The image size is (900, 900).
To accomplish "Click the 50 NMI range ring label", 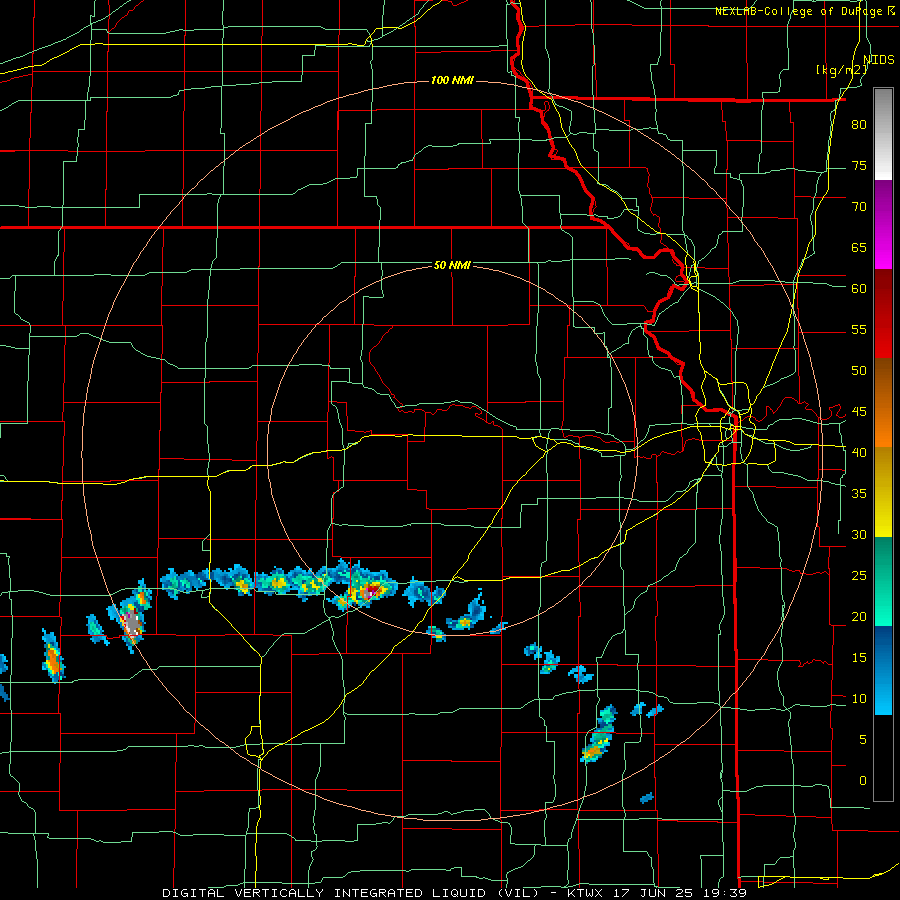I will (452, 265).
